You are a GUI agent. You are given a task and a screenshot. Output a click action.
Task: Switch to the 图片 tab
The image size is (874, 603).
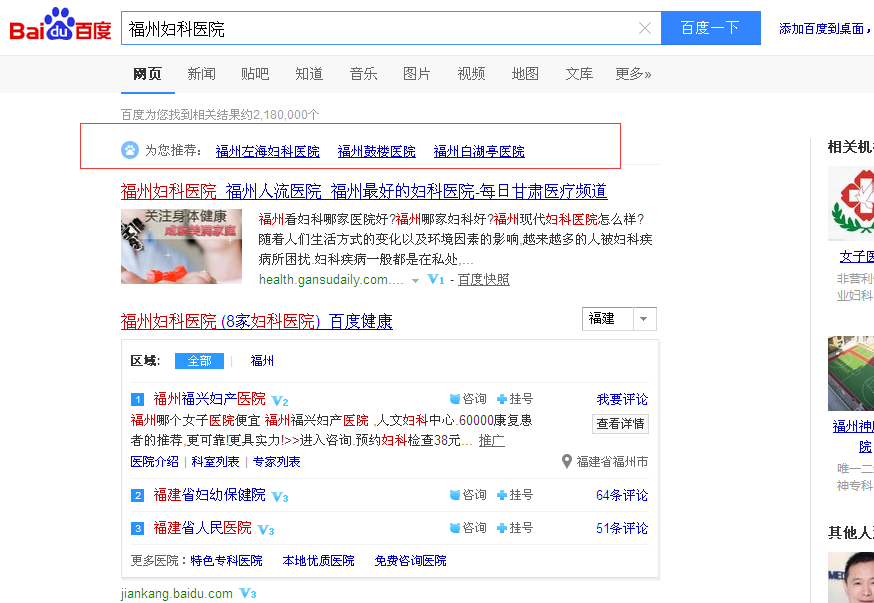click(x=417, y=74)
